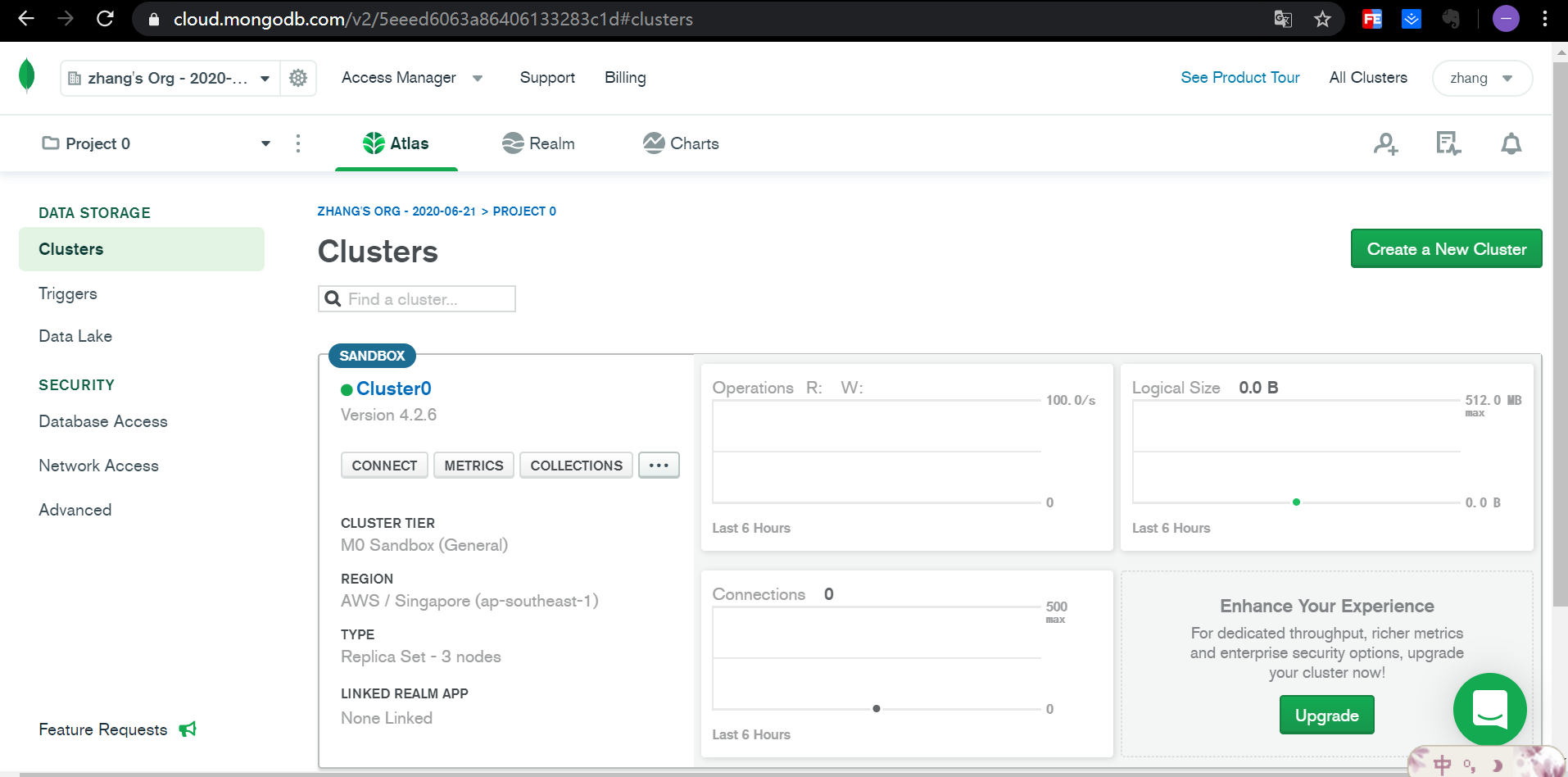
Task: Click the Operations chart panel
Action: (x=907, y=457)
